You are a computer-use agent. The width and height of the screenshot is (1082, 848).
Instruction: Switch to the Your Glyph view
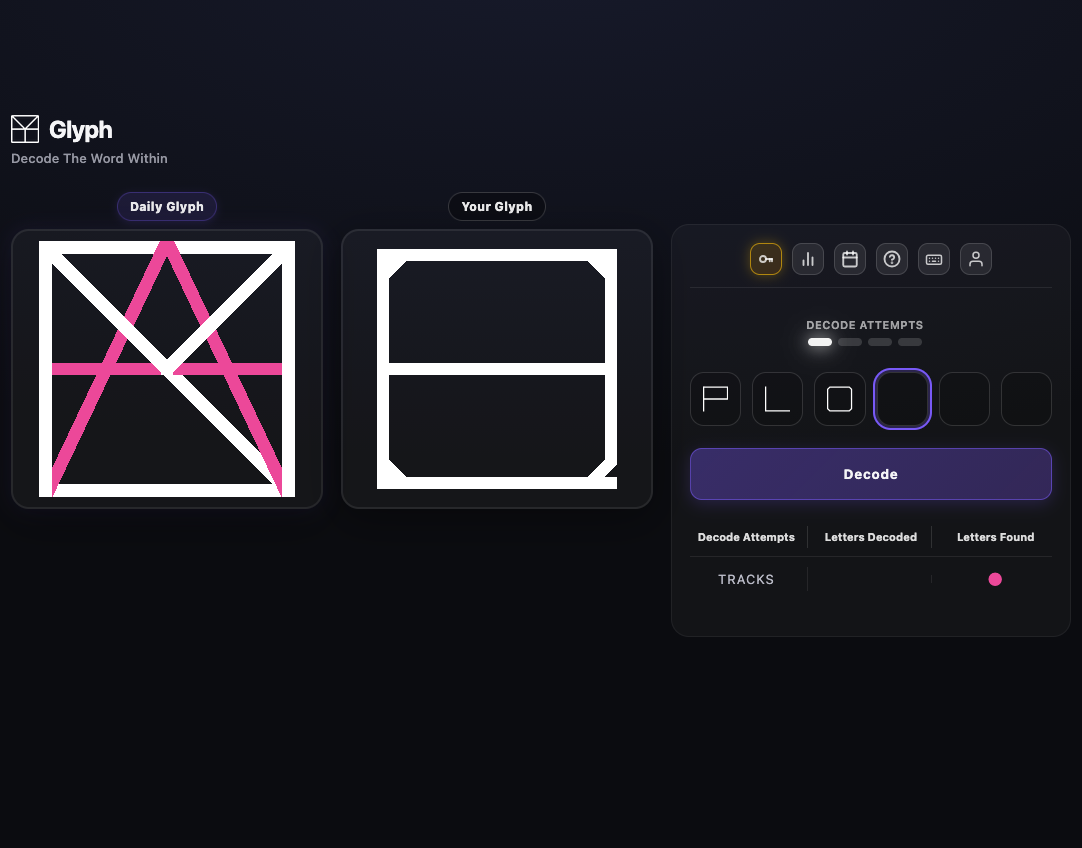coord(496,206)
